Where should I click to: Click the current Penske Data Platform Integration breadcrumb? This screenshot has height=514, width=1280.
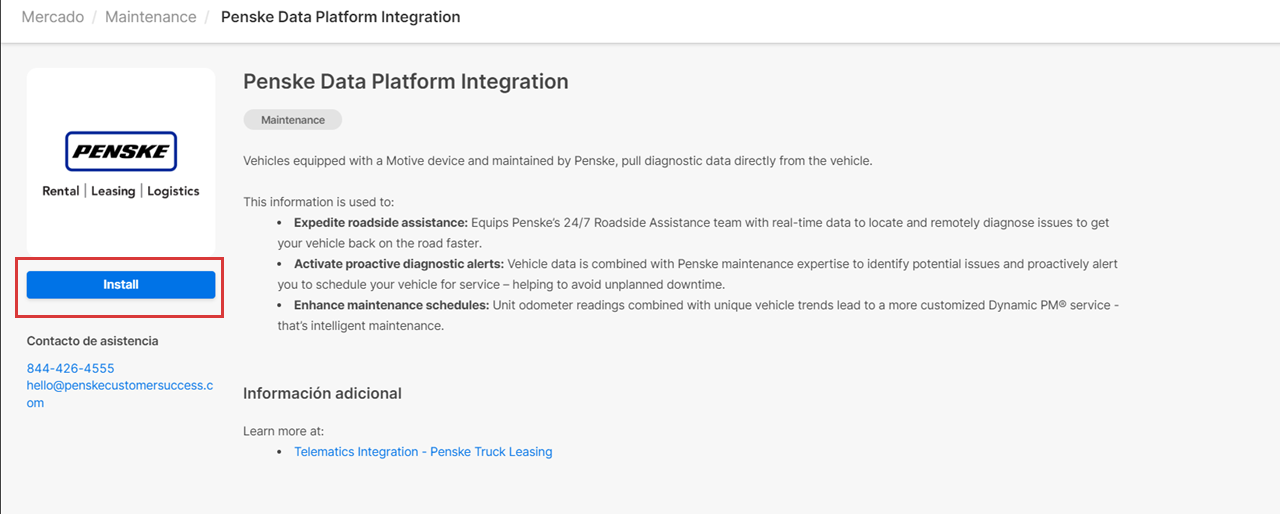[x=340, y=17]
